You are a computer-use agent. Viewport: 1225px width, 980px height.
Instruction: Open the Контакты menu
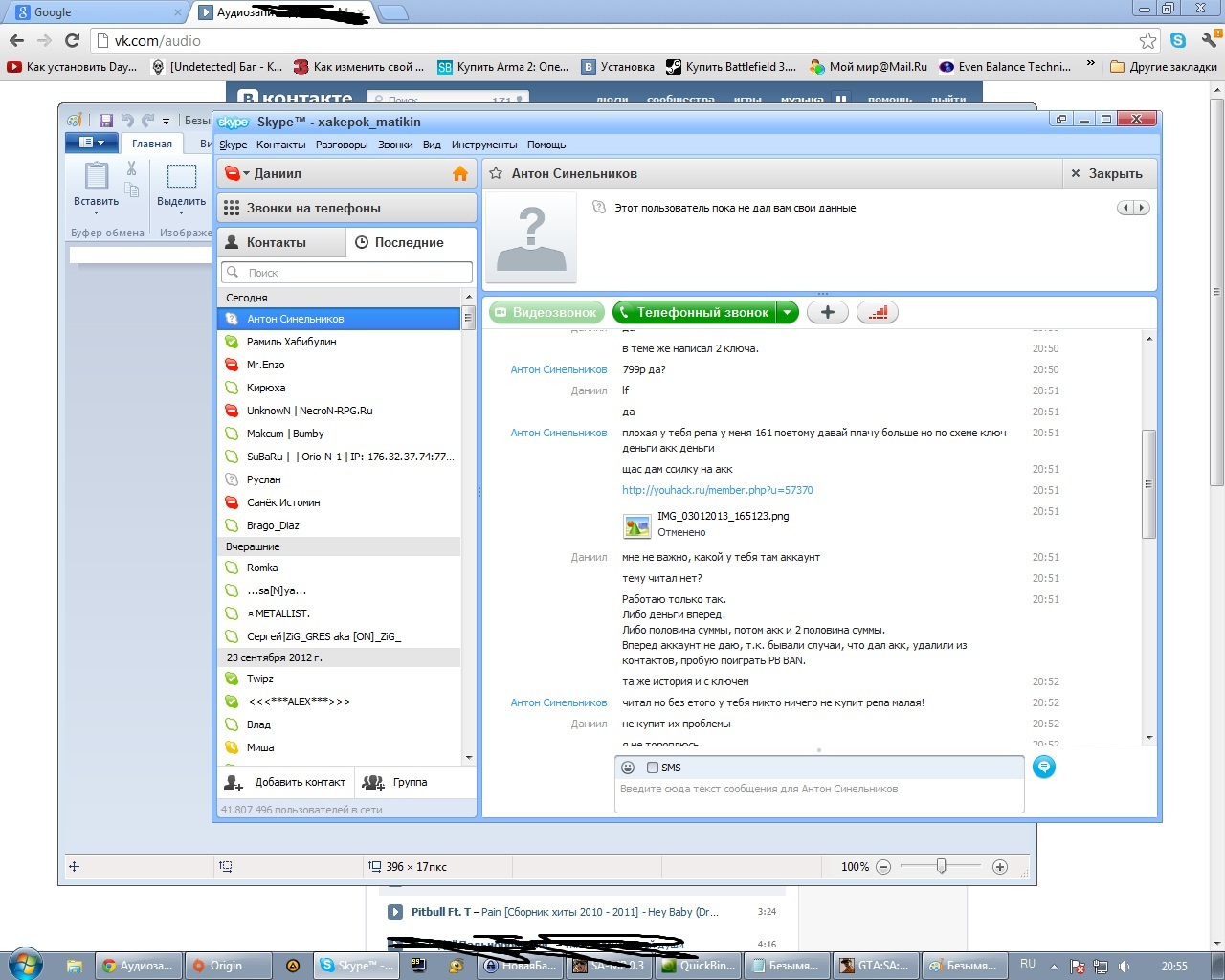(281, 145)
